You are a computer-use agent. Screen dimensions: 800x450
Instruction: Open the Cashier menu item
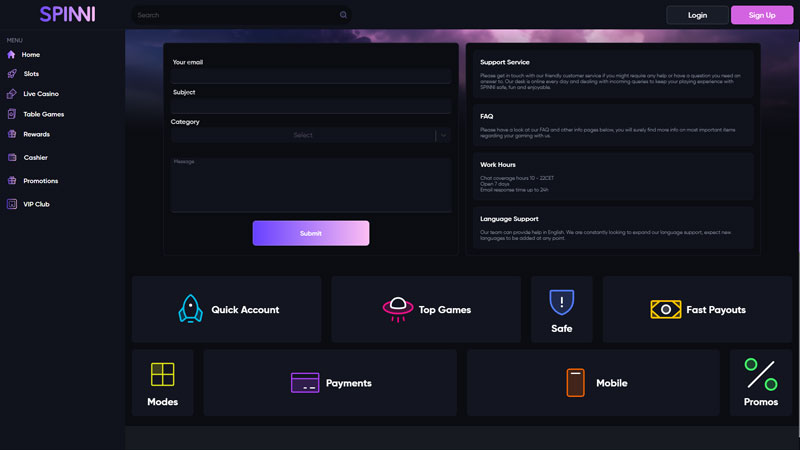tap(35, 158)
